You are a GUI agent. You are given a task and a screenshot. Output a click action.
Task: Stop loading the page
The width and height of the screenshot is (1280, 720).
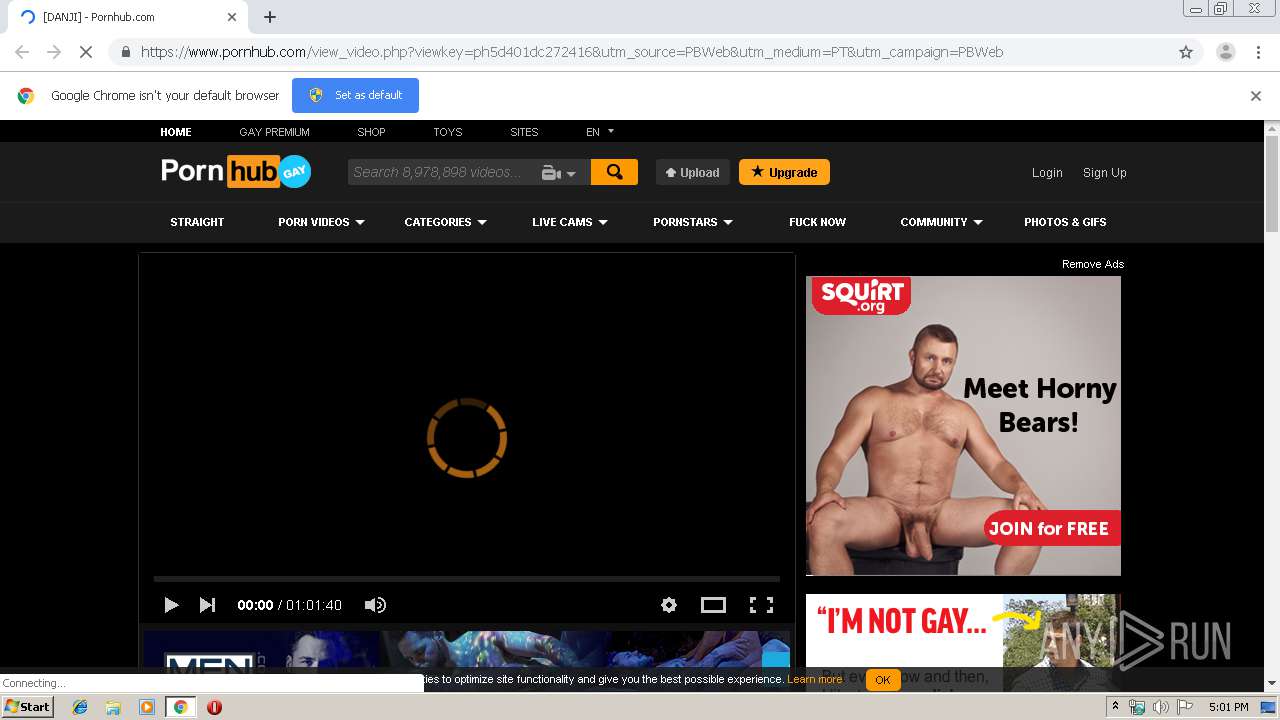(x=86, y=52)
